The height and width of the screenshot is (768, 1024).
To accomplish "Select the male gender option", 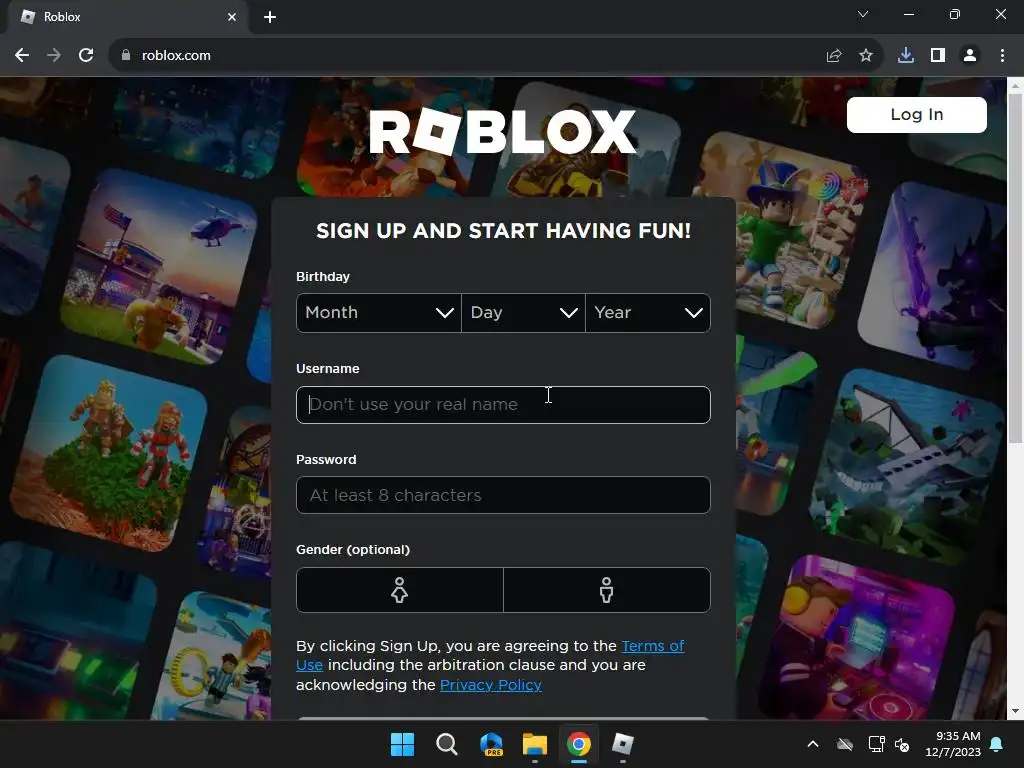I will coord(607,590).
